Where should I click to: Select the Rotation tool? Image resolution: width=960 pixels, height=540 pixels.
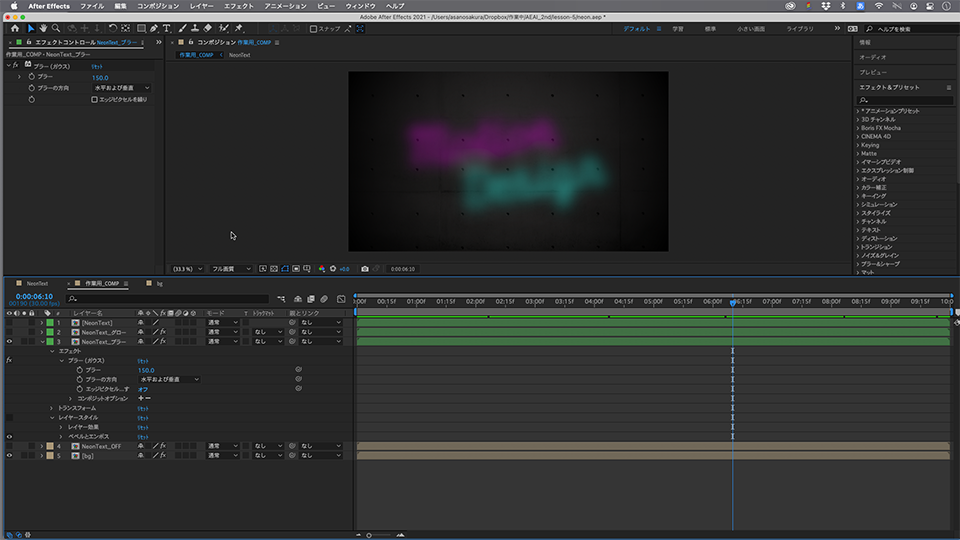click(113, 28)
